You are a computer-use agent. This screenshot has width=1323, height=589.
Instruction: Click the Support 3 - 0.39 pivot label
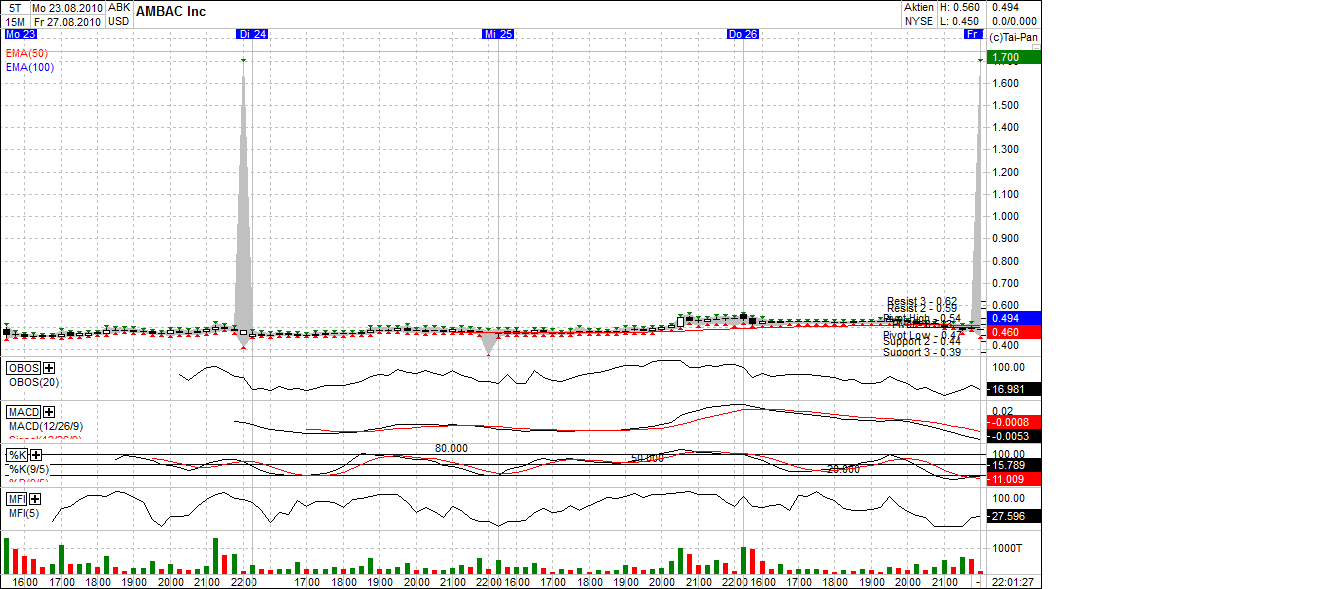(922, 352)
